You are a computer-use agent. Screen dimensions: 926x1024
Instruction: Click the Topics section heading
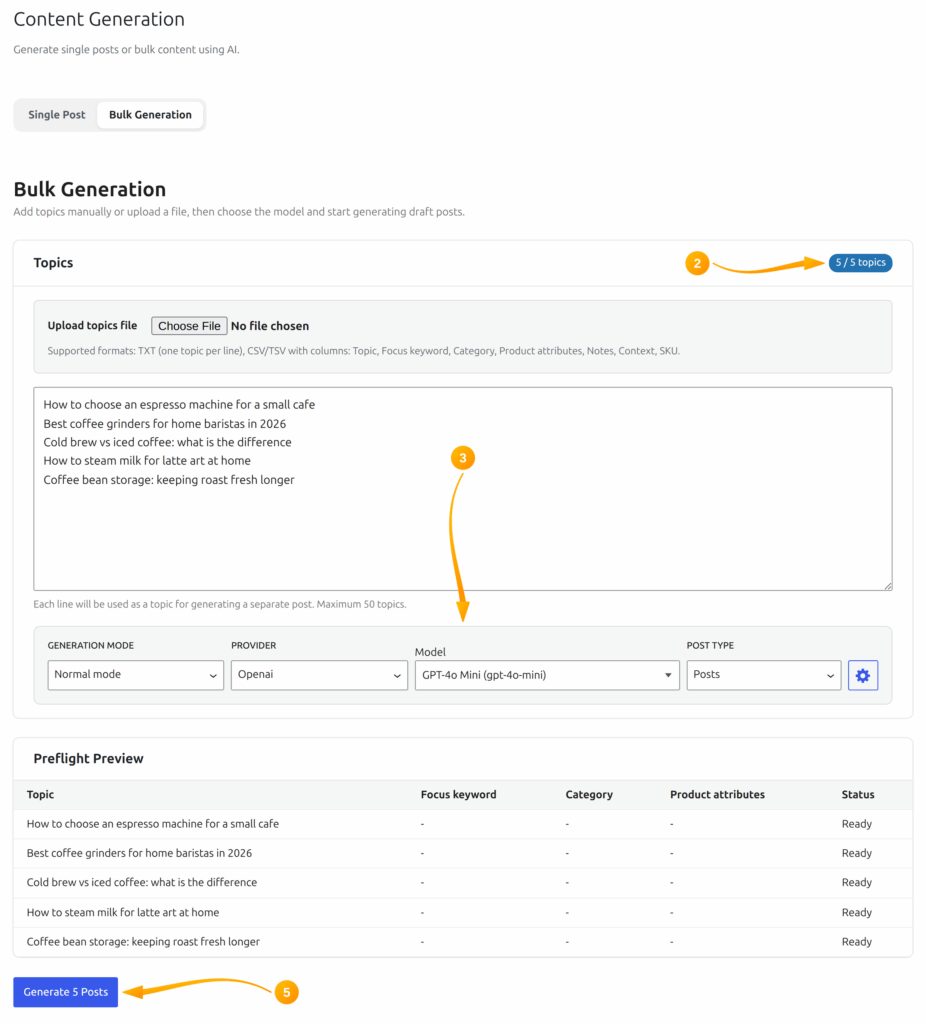(54, 263)
